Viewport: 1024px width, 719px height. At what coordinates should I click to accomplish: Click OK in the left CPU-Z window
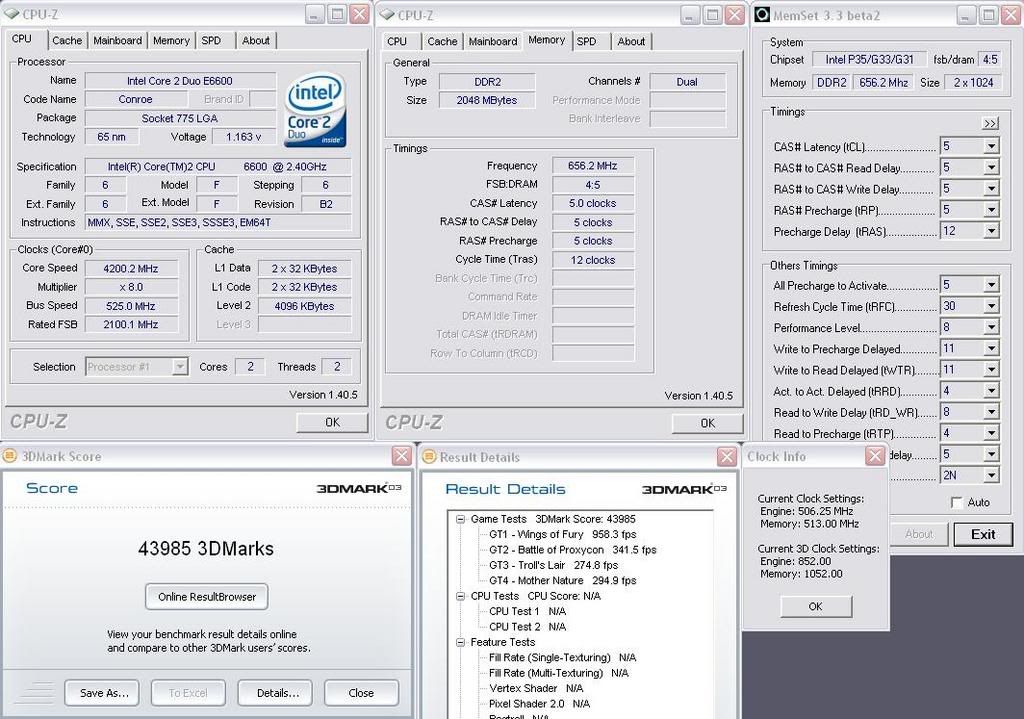click(332, 422)
